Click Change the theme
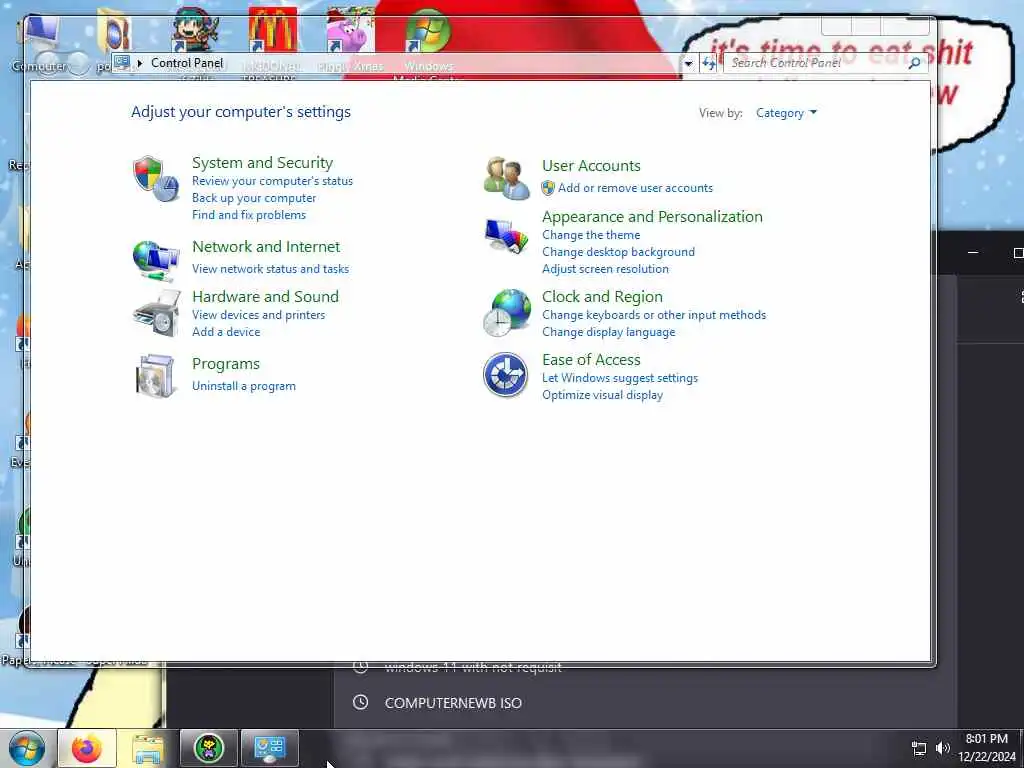The width and height of the screenshot is (1024, 768). tap(591, 235)
